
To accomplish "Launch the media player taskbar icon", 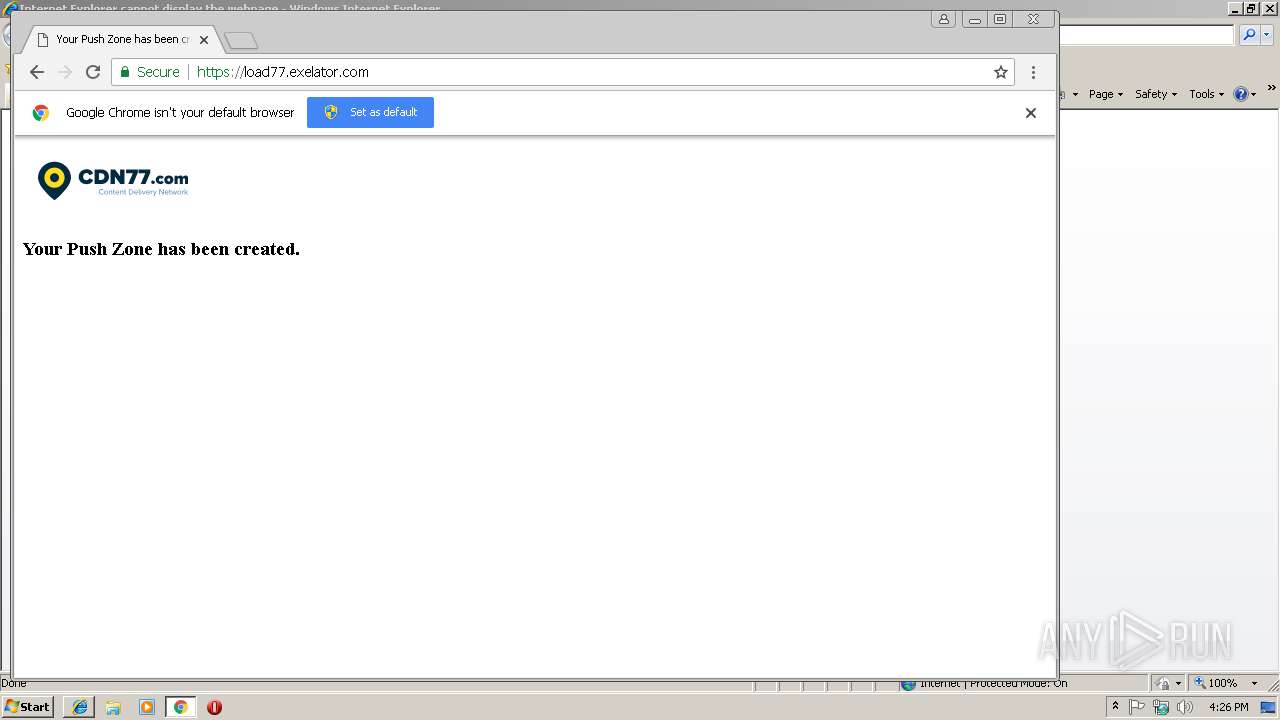I will tap(147, 707).
